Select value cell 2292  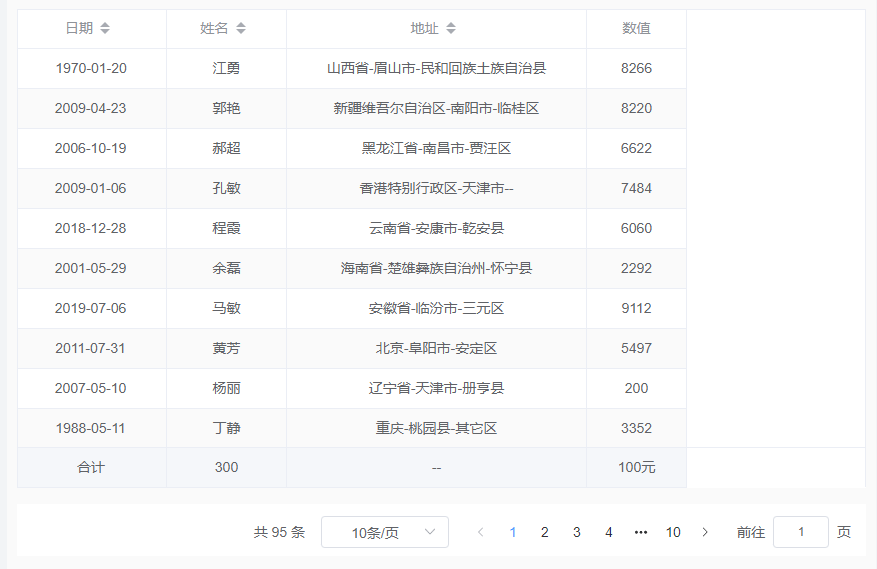pyautogui.click(x=636, y=268)
